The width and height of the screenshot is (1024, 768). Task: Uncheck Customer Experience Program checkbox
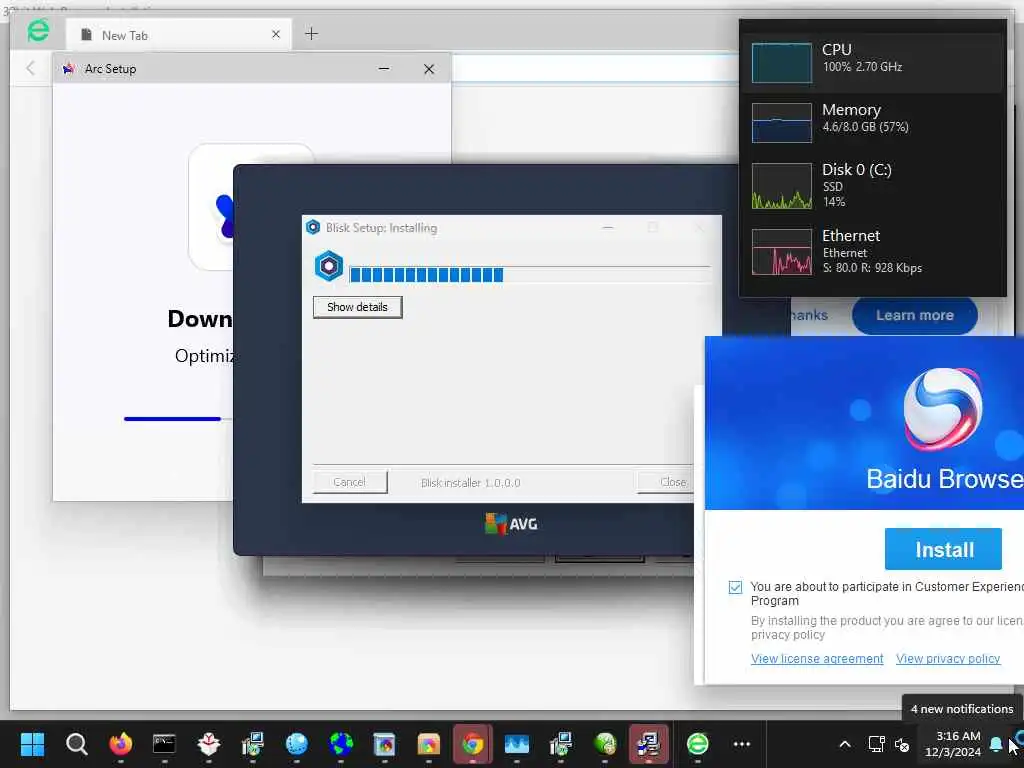coord(735,587)
